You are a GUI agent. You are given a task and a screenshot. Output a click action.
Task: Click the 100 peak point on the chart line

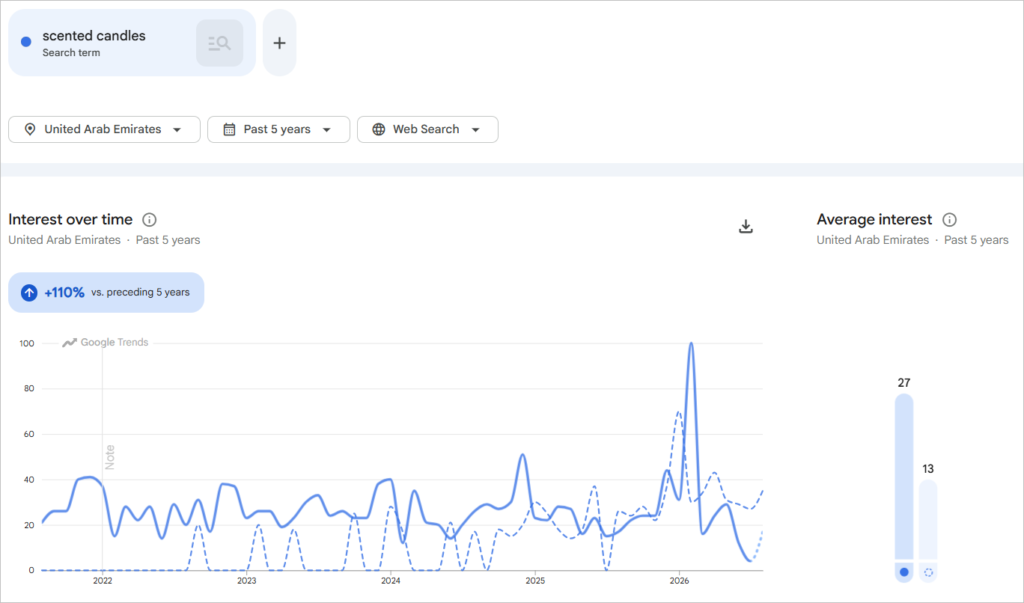click(x=691, y=344)
